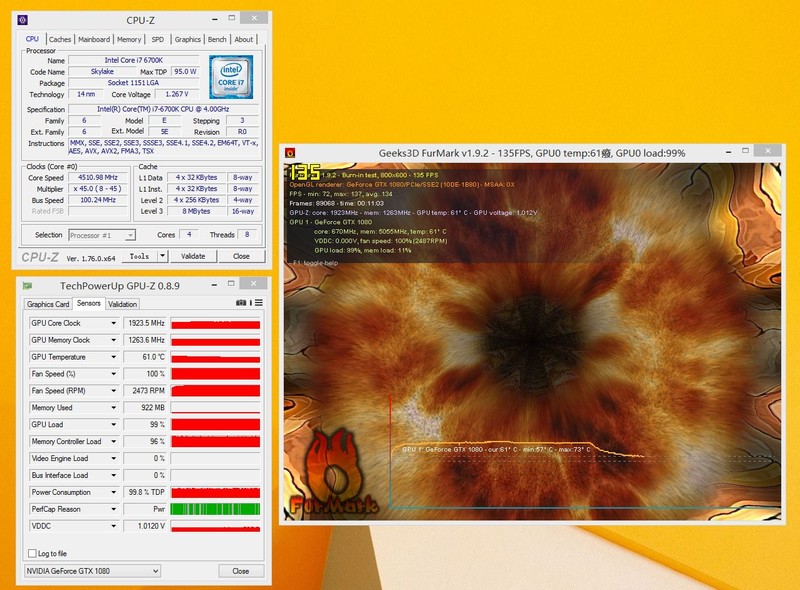Switch to the Caches tab in CPU-Z
The image size is (800, 590).
tap(60, 39)
